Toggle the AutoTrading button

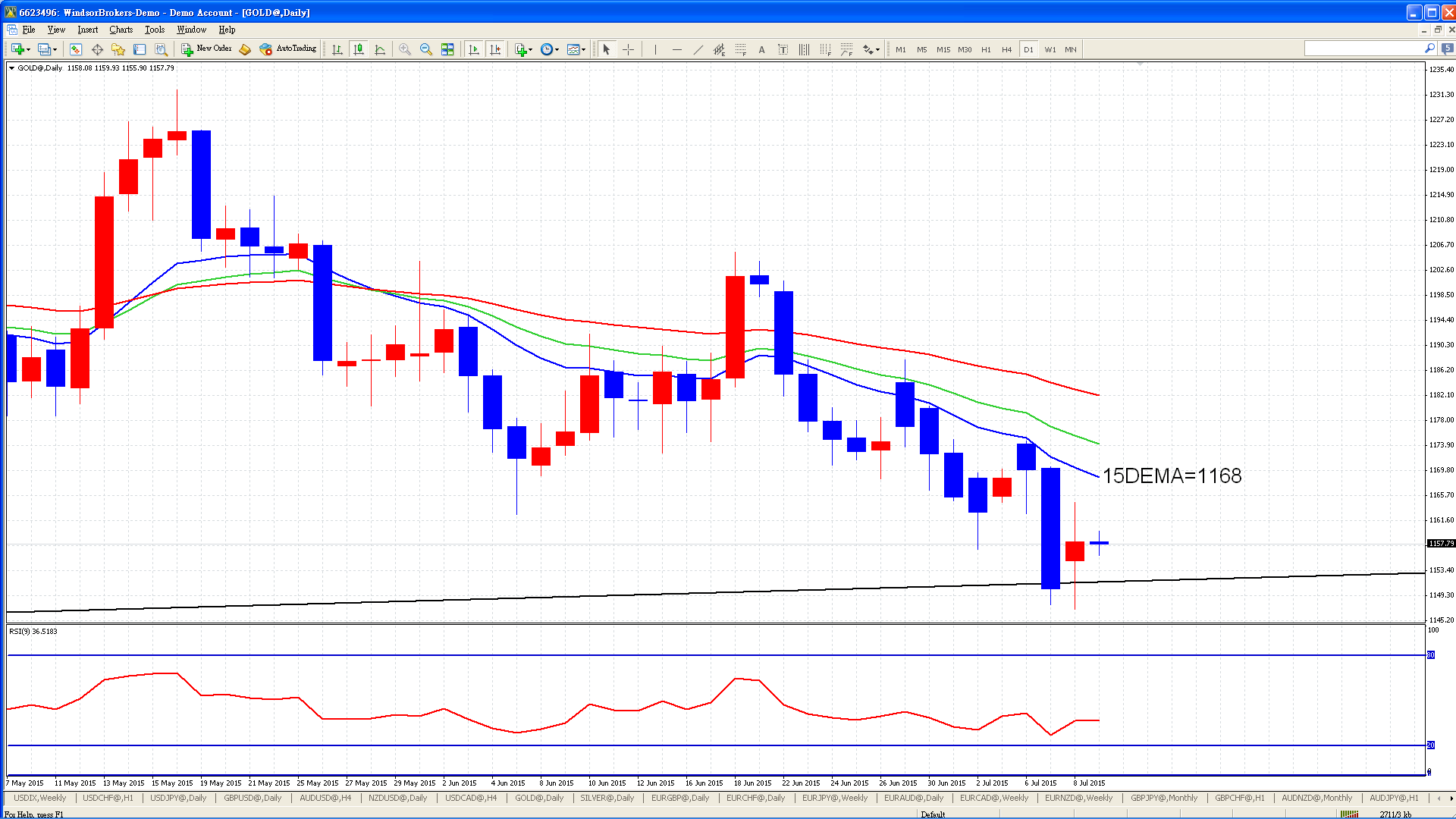click(x=288, y=49)
